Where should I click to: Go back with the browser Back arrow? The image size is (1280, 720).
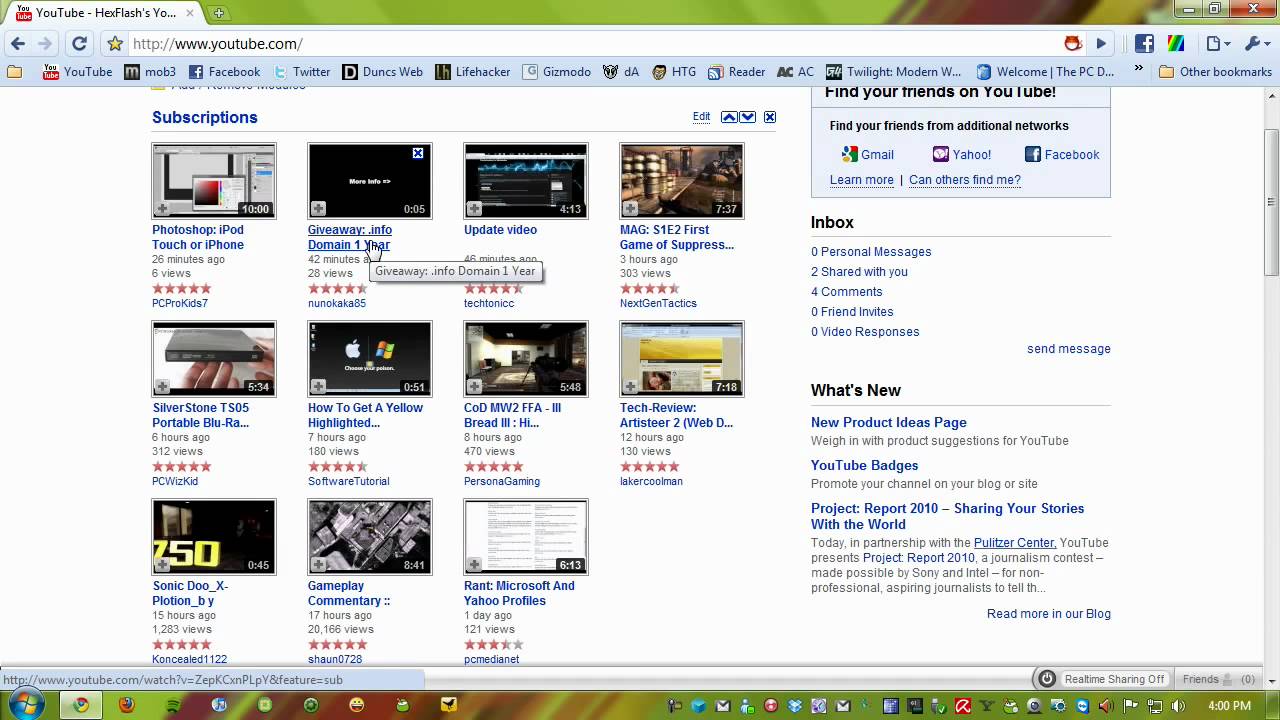18,44
